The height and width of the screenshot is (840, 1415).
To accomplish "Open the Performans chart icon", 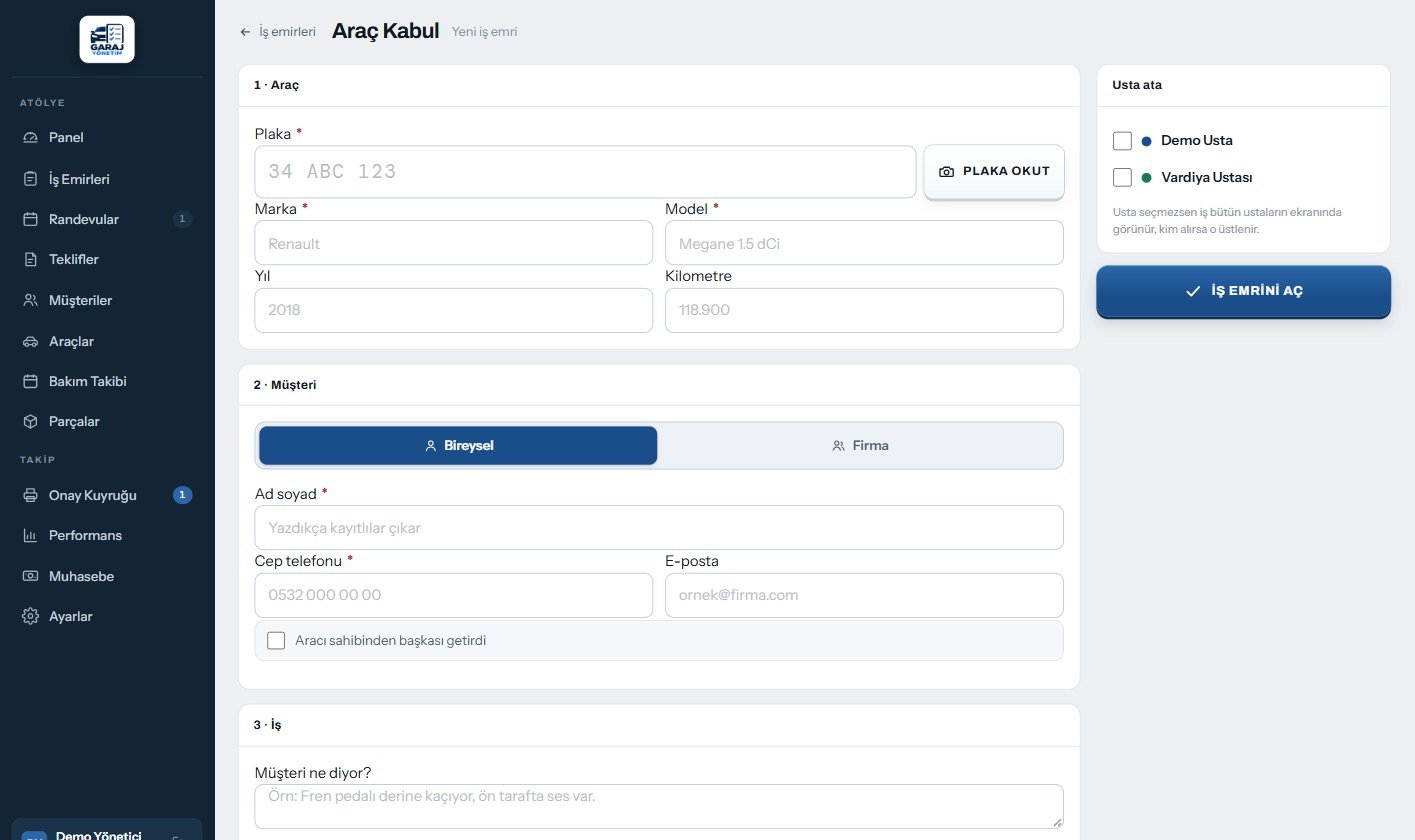I will point(30,536).
